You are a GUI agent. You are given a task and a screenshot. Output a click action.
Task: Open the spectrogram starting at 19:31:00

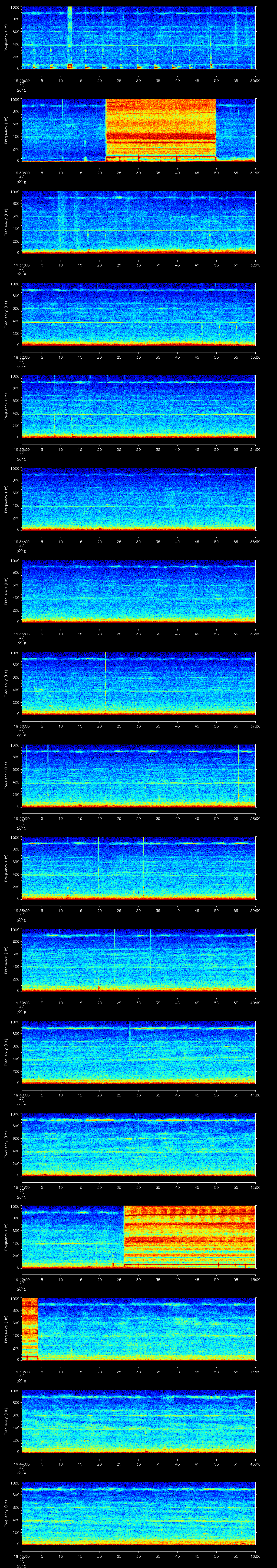(138, 222)
